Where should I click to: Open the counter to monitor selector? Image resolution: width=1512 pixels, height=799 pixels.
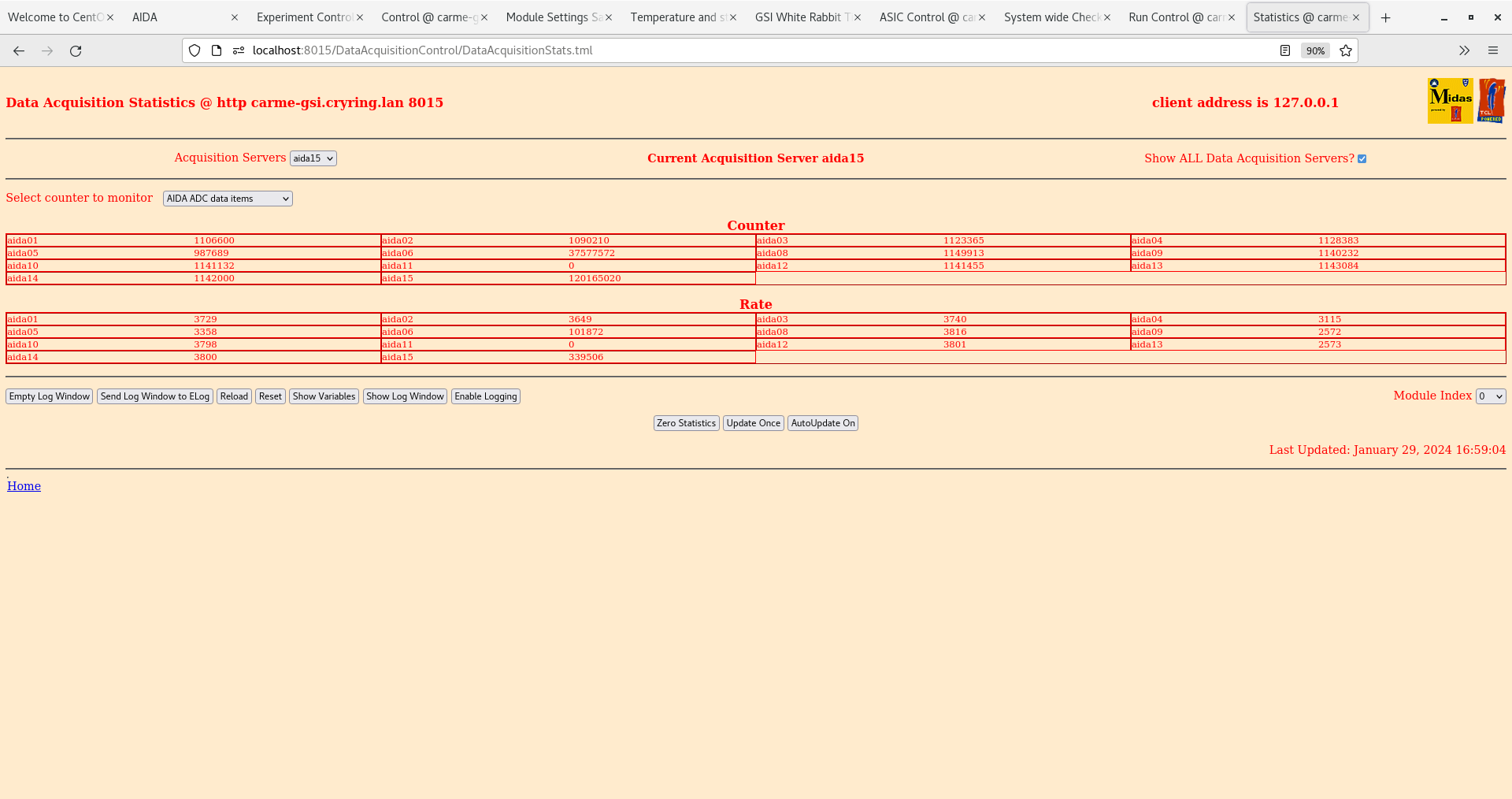click(227, 198)
